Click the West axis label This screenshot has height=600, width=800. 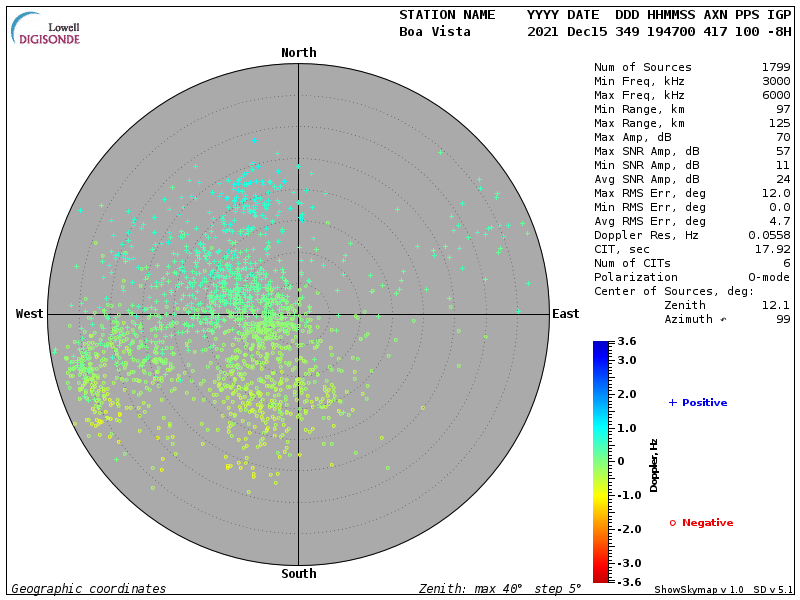pos(30,314)
